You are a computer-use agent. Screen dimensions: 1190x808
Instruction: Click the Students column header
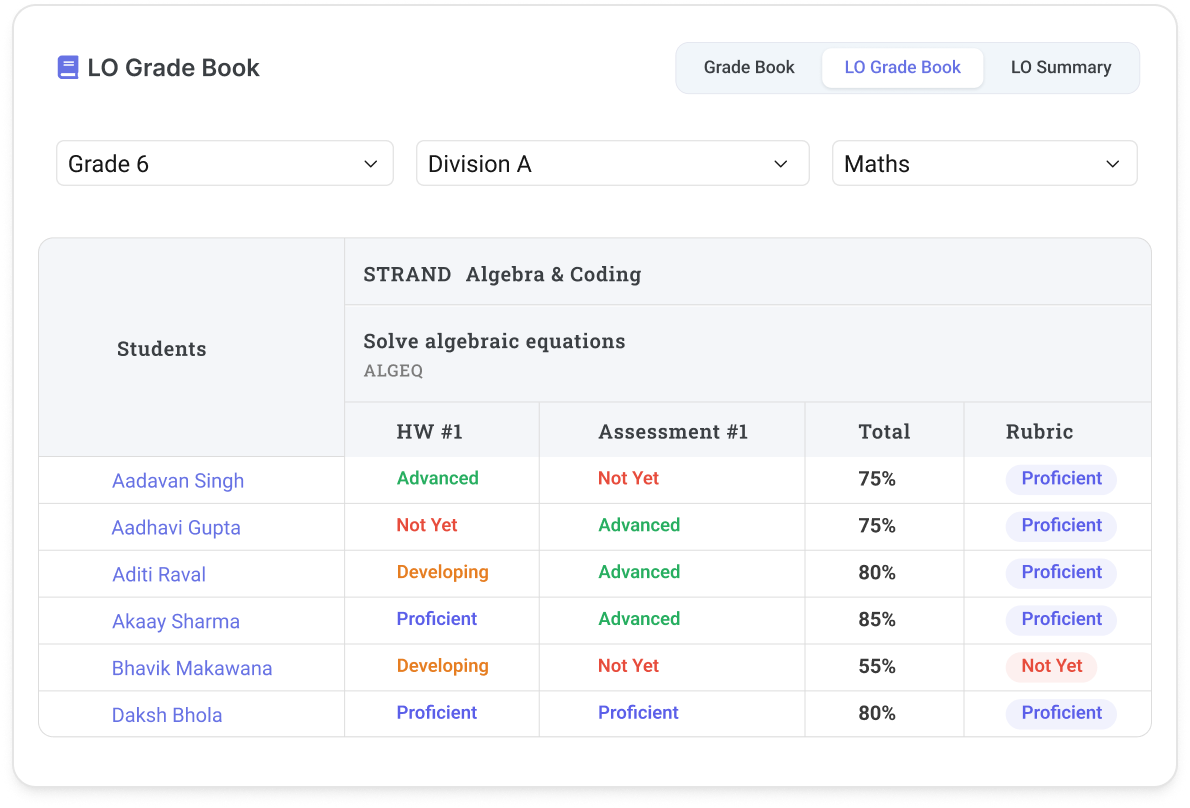pos(162,349)
